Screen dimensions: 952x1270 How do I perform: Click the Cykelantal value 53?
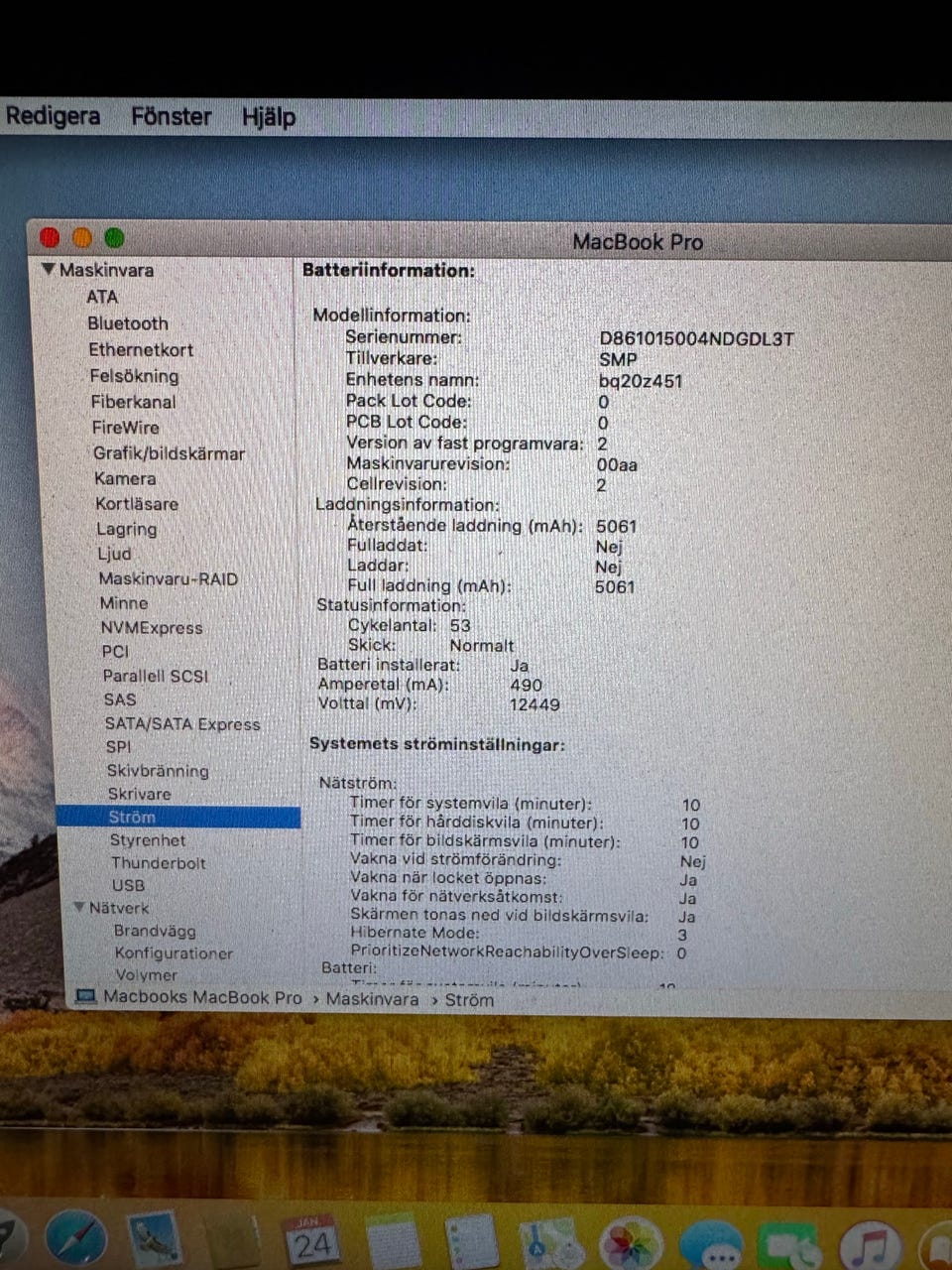click(460, 626)
